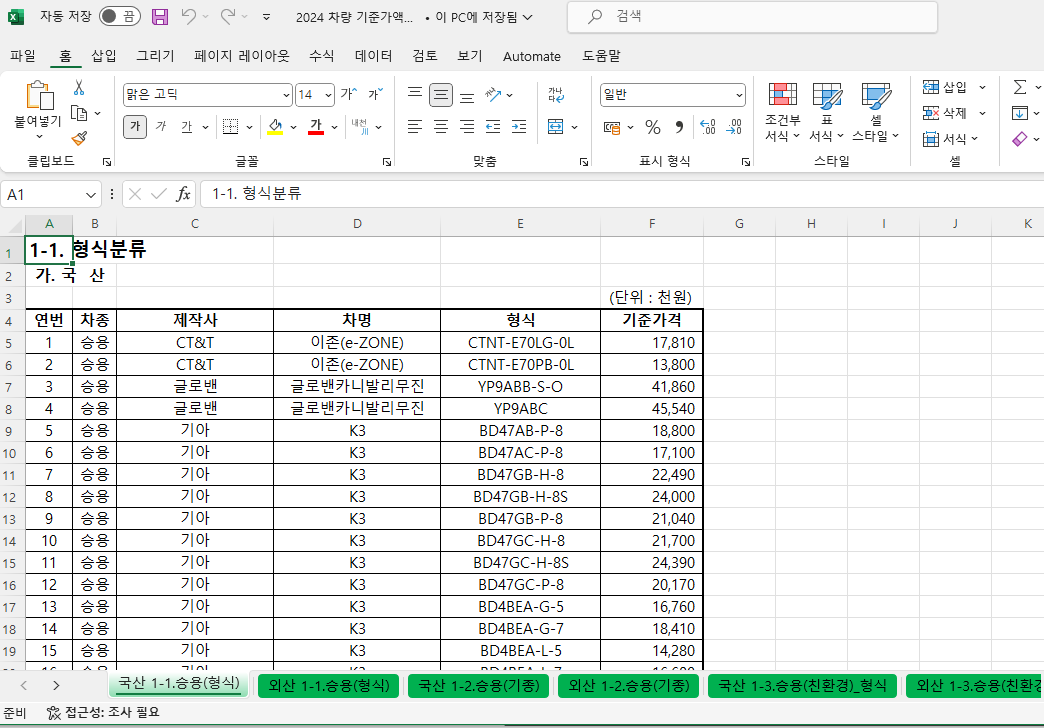1044x728 pixels.
Task: Click the Copy icon in clipboard group
Action: coord(79,113)
